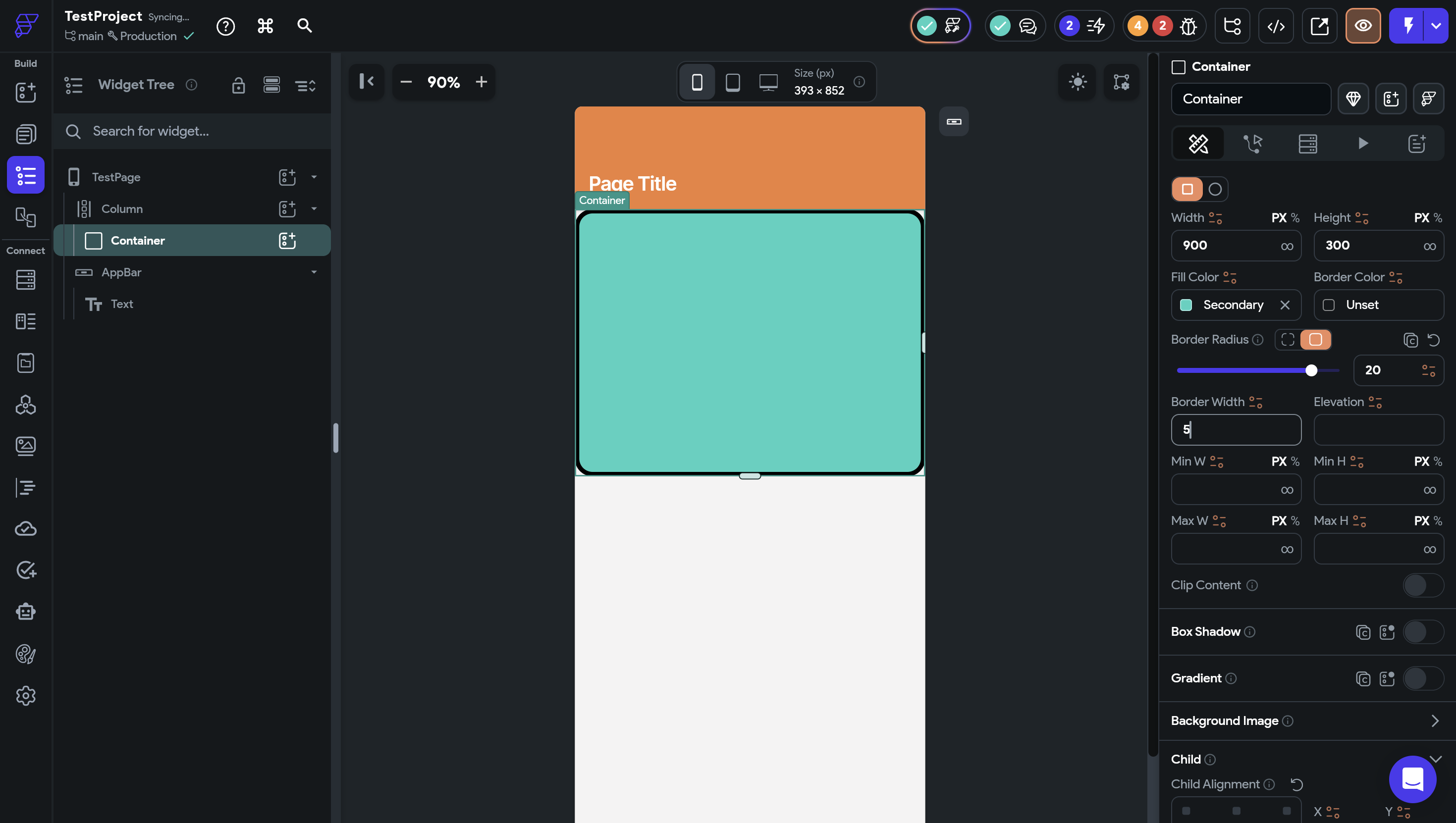Turn on the Box Shadow switch

1423,632
